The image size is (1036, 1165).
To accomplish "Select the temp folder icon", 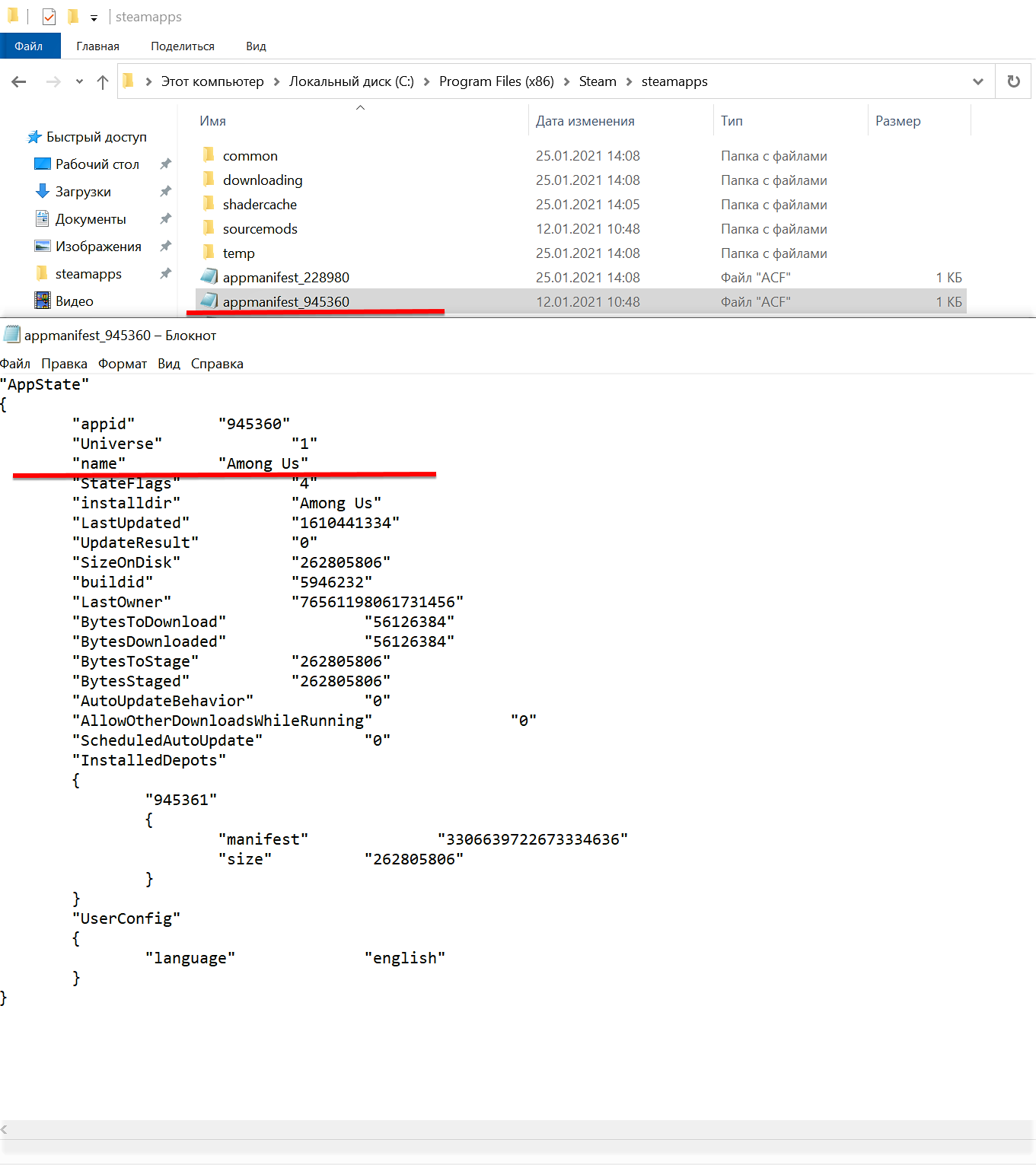I will pyautogui.click(x=209, y=253).
